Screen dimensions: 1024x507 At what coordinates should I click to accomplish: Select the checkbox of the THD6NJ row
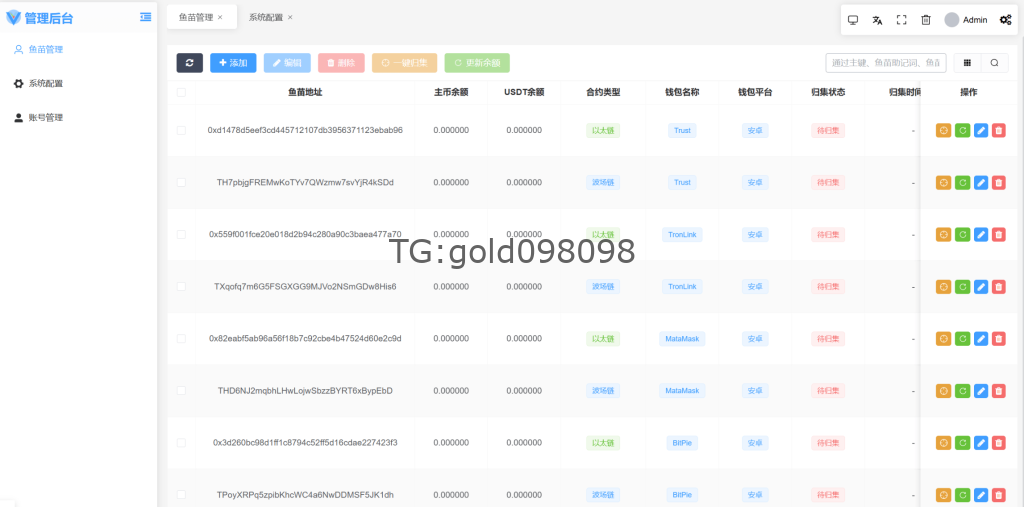(181, 391)
